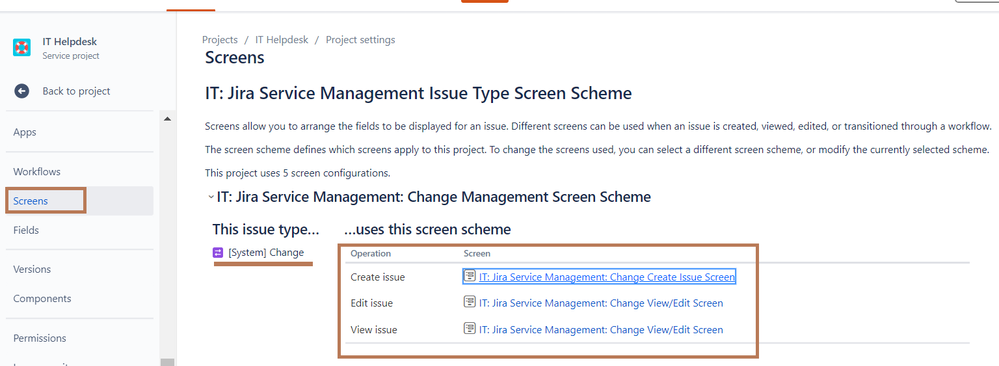This screenshot has height=366, width=999.
Task: Click the Projects breadcrumb link
Action: pyautogui.click(x=220, y=40)
